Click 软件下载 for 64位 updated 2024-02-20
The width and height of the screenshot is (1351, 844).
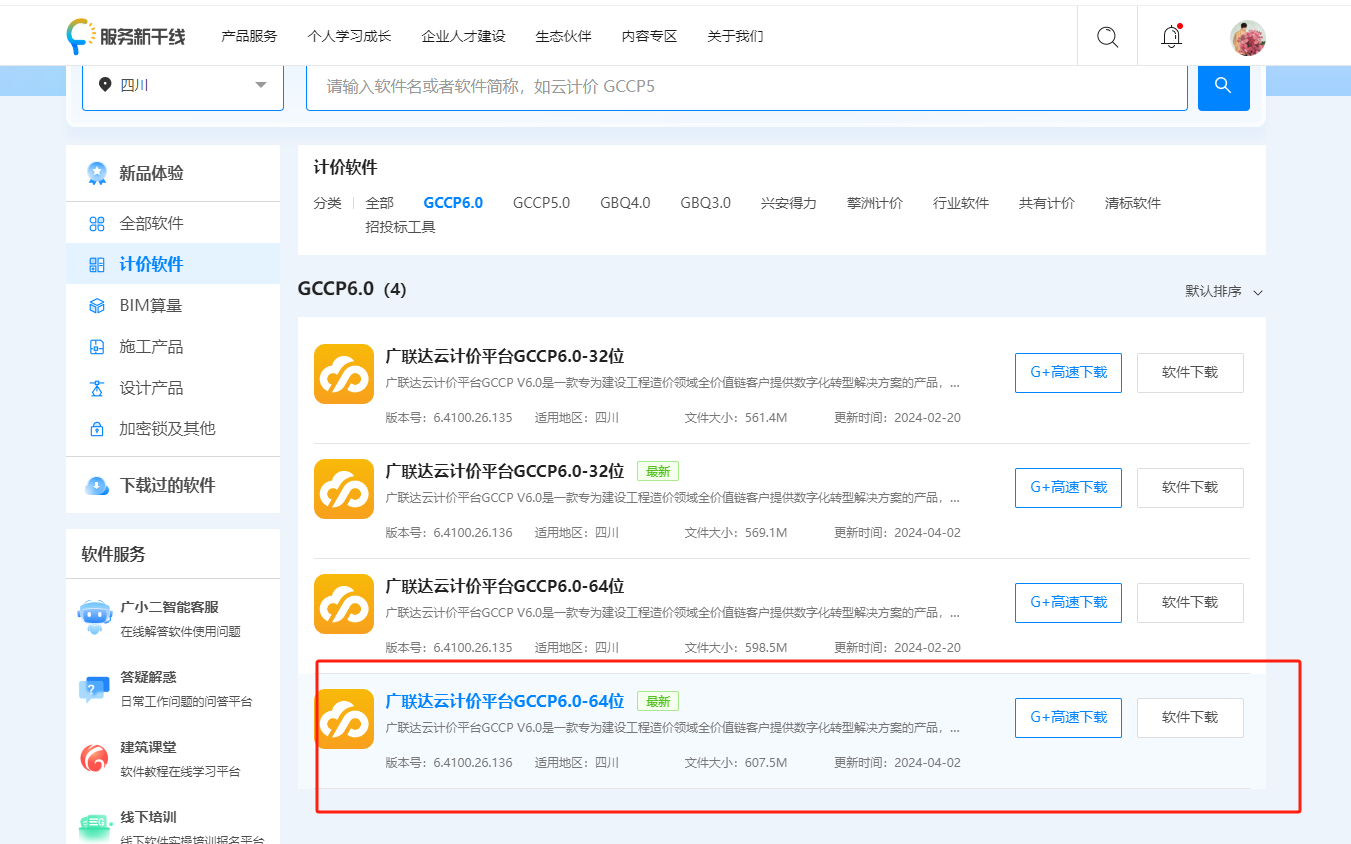coord(1190,602)
